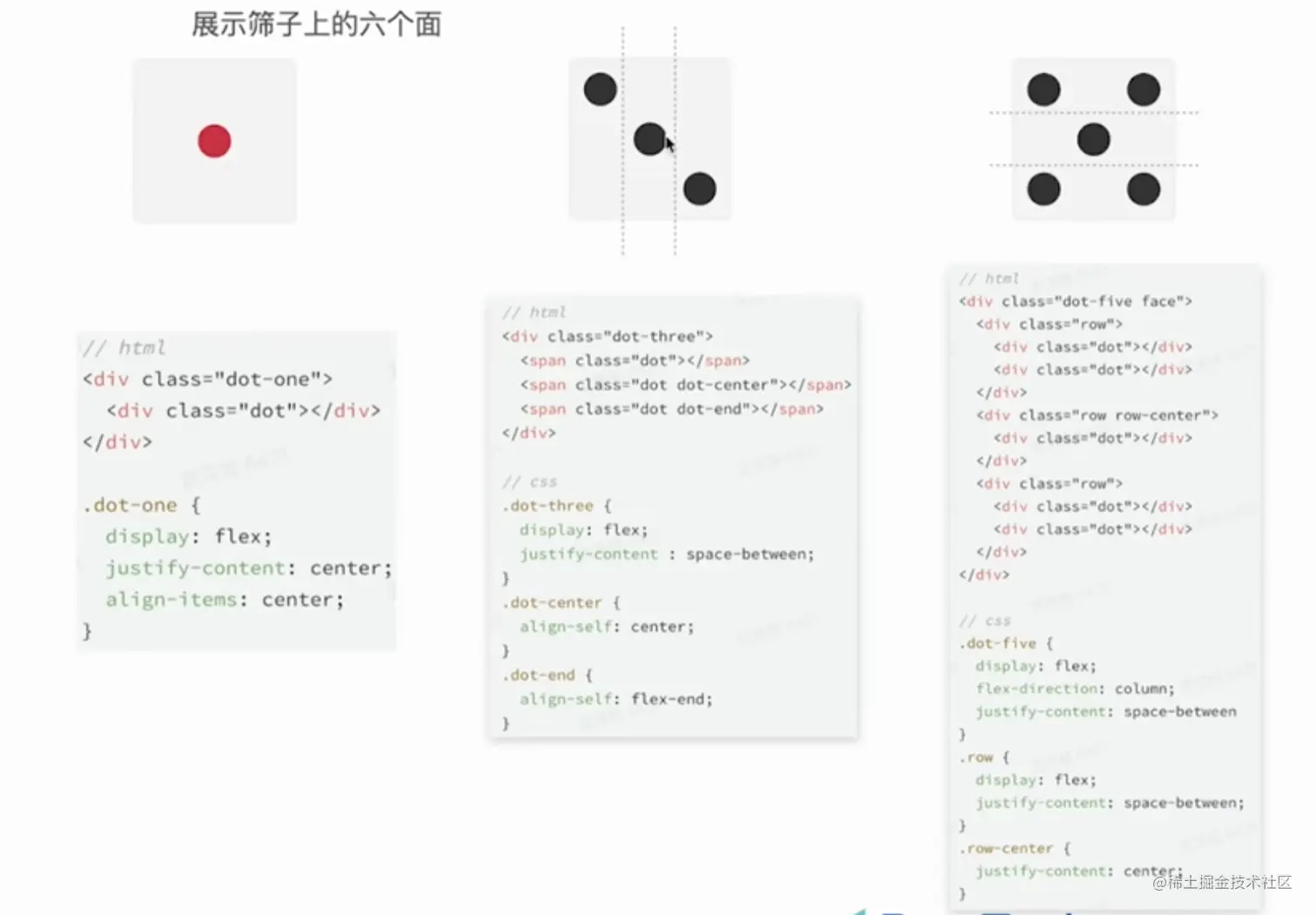Click the align-self: flex-end line

click(x=615, y=698)
